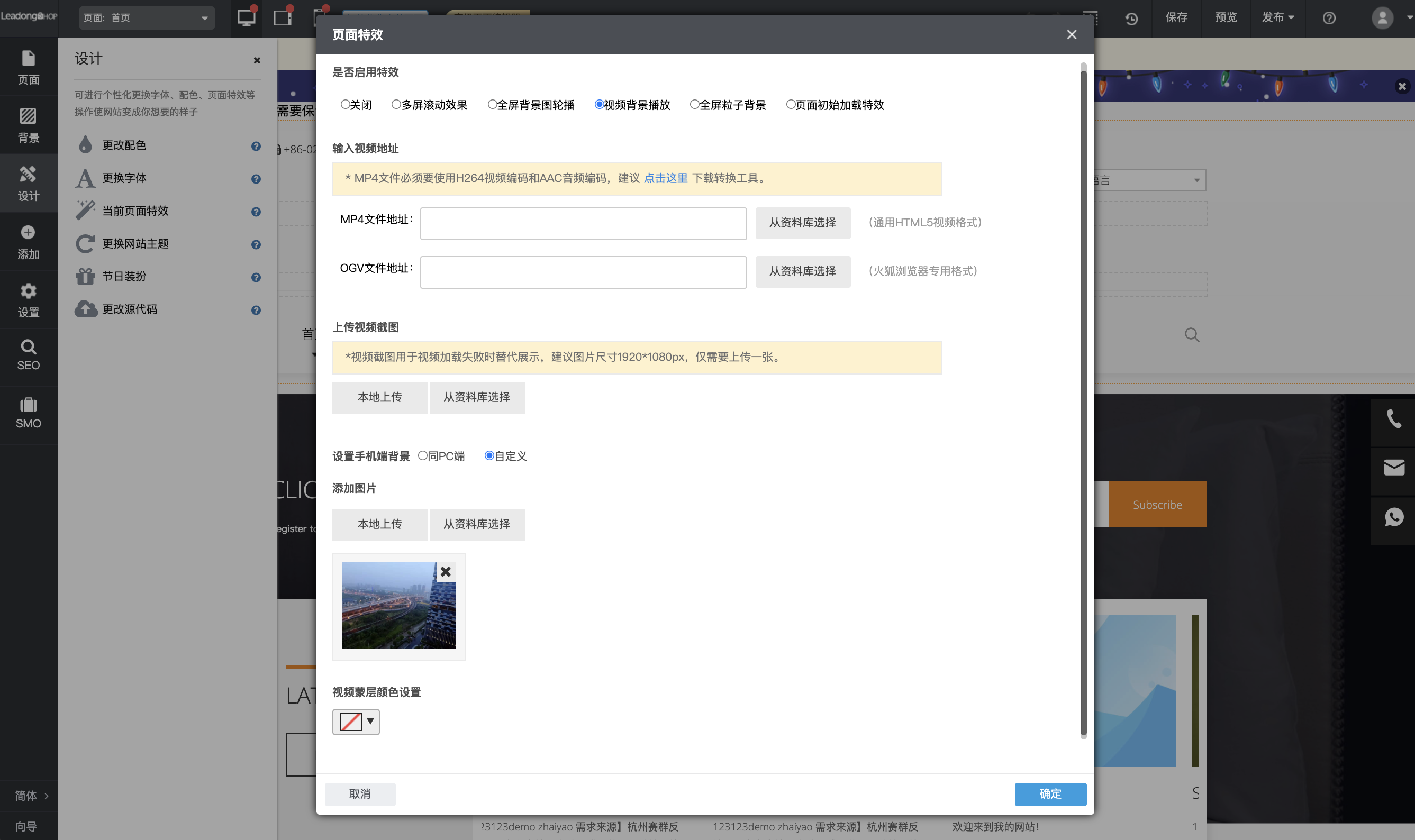Remove the uploaded city image thumbnail

pos(446,572)
